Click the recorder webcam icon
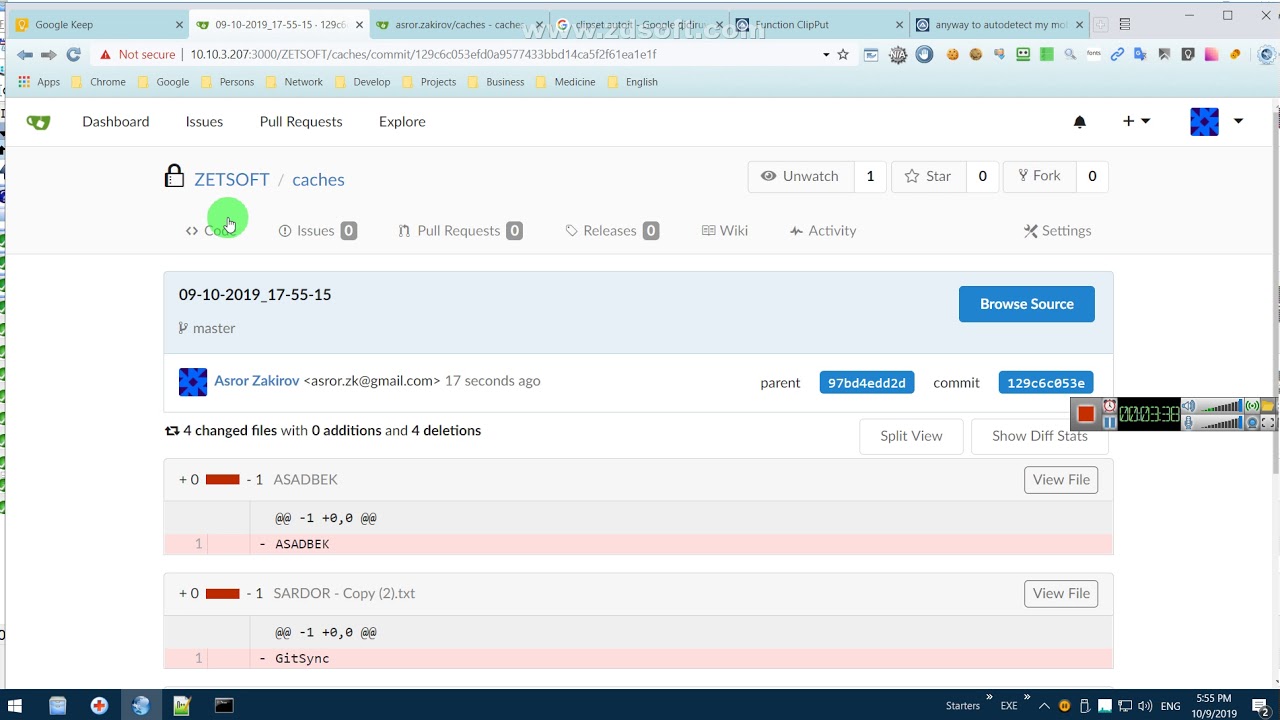This screenshot has height=720, width=1280. (1252, 423)
